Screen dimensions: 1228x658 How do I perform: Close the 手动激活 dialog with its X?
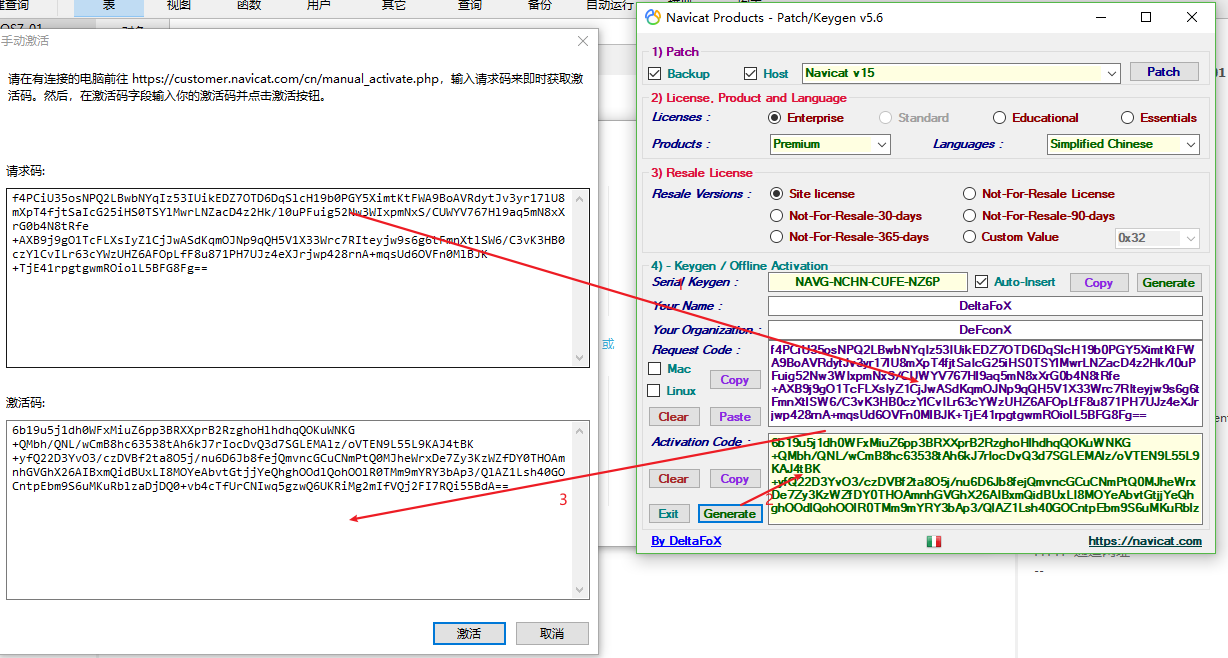tap(583, 41)
